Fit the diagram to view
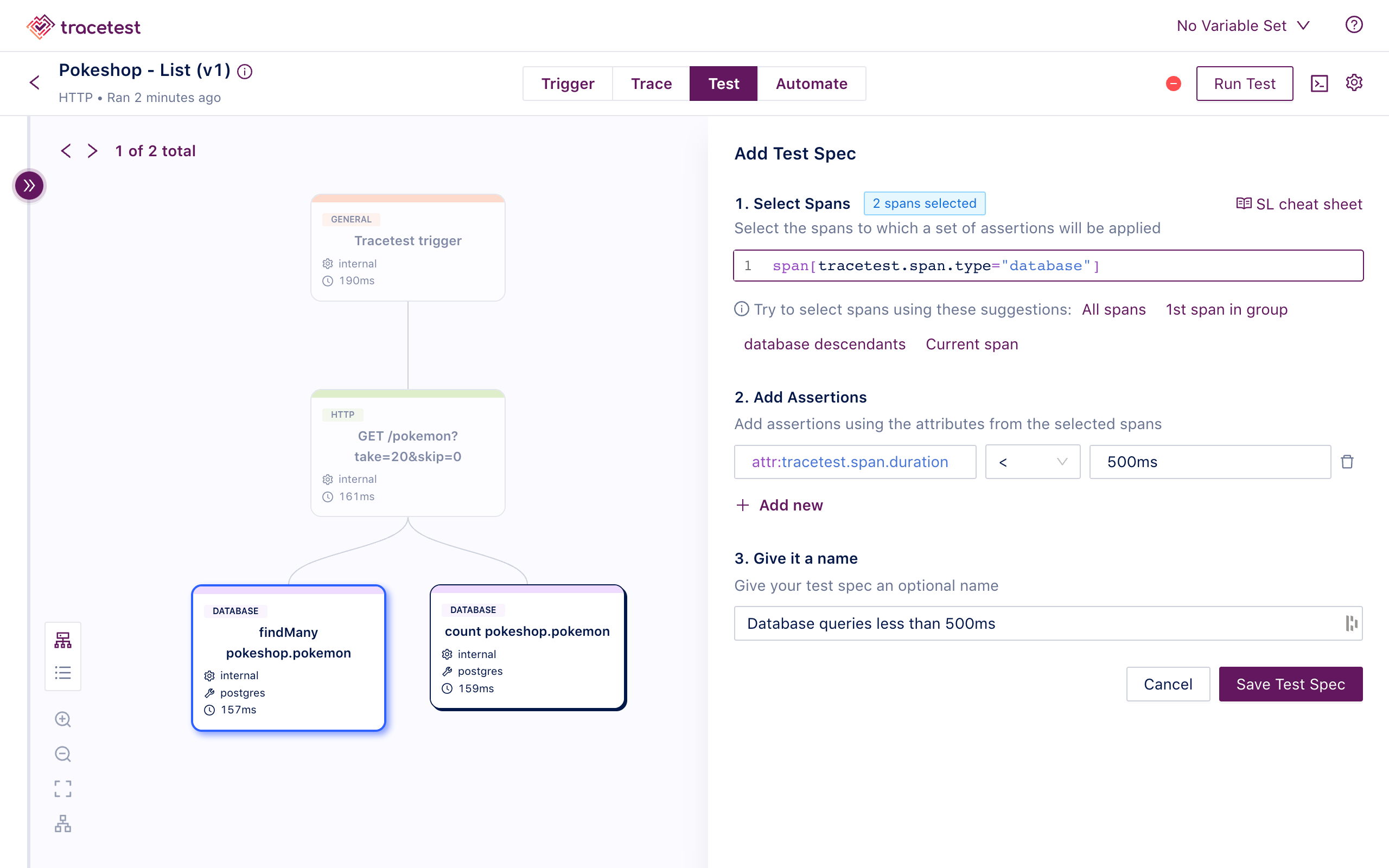This screenshot has width=1389, height=868. (x=63, y=789)
